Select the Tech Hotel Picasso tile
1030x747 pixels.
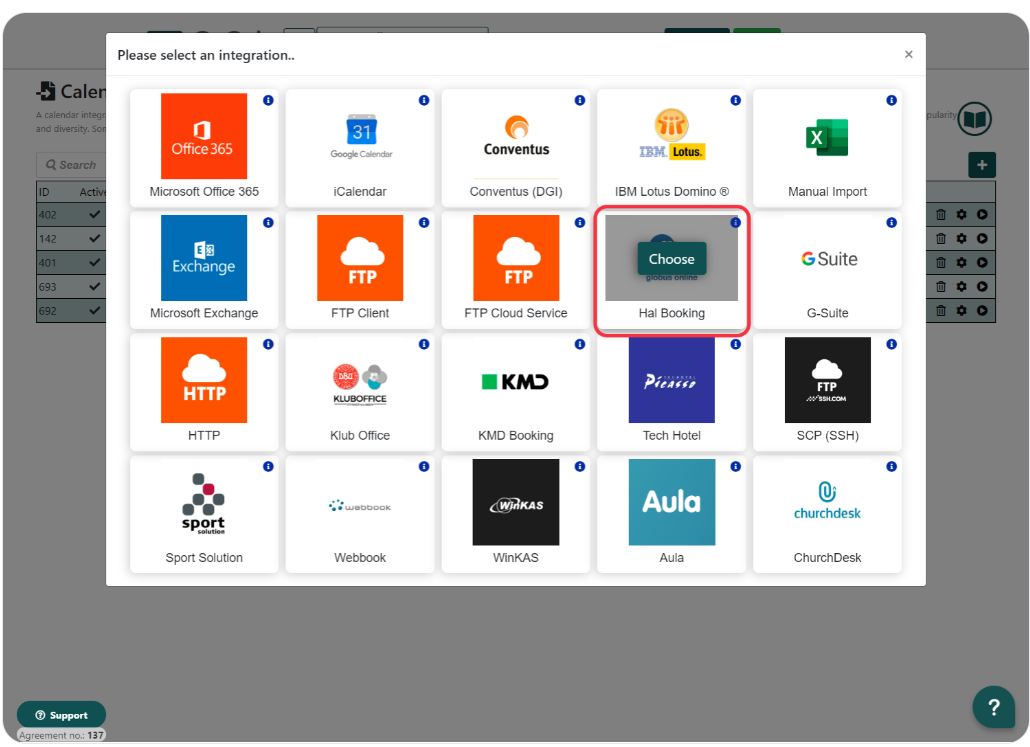(671, 392)
